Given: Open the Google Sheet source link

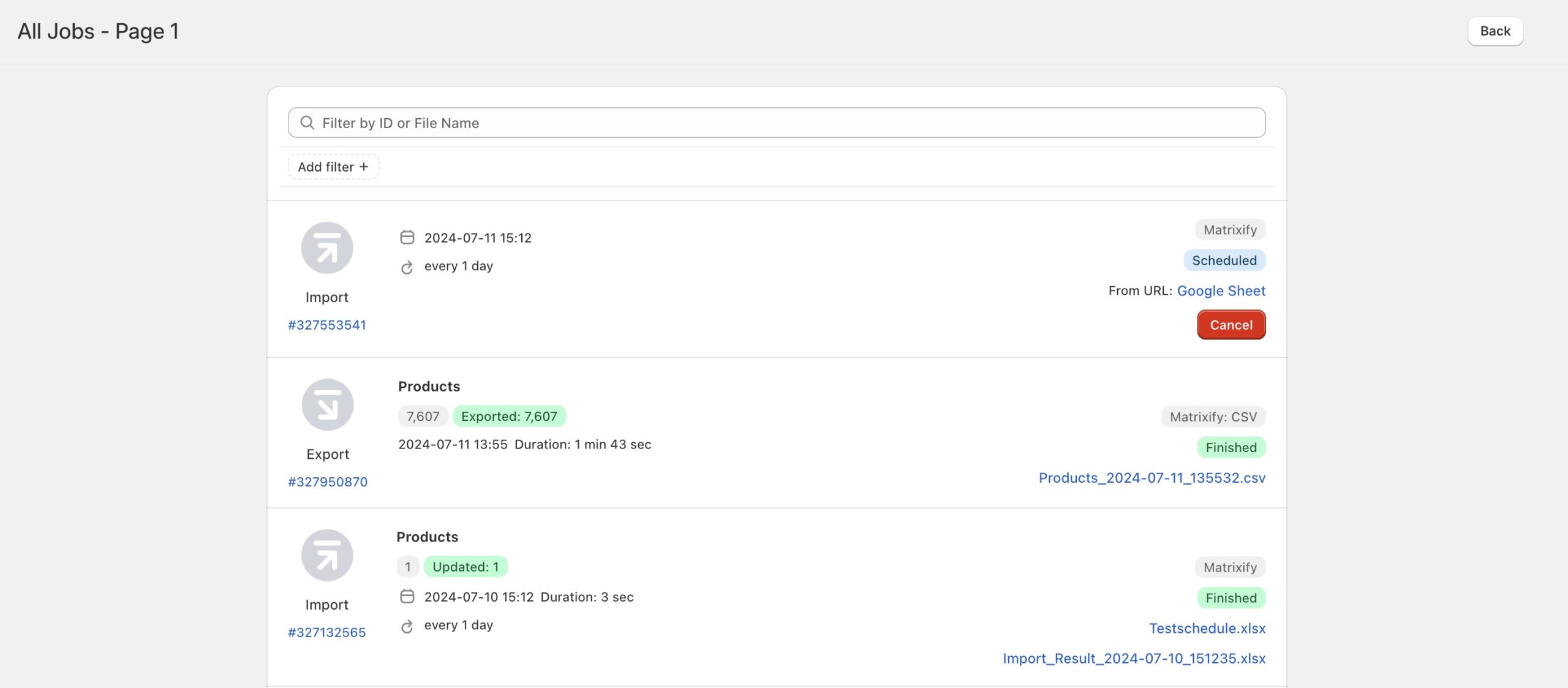Looking at the screenshot, I should (x=1221, y=290).
